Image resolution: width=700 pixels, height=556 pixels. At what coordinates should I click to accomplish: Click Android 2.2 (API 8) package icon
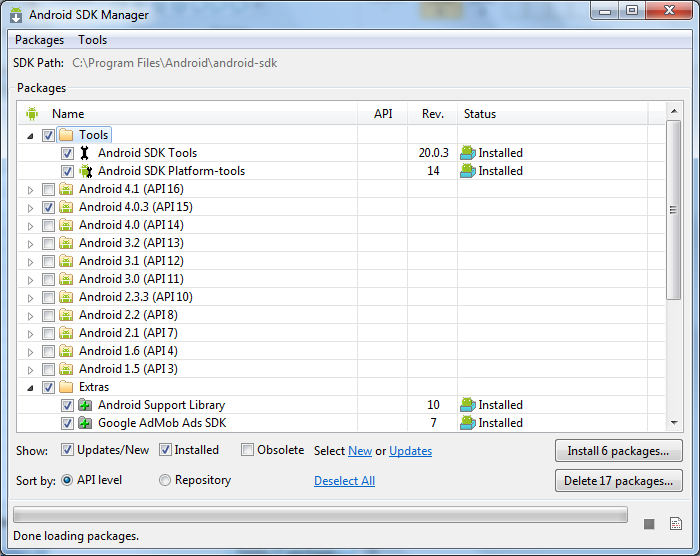tap(66, 315)
